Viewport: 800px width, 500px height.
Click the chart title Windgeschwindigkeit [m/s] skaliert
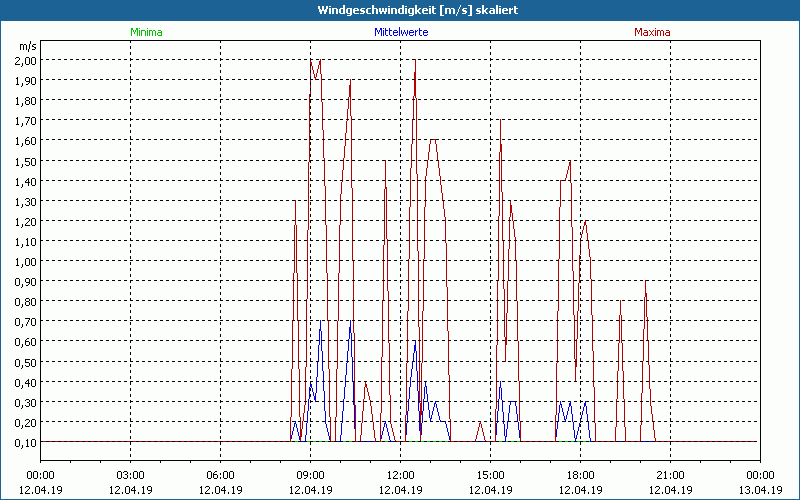(400, 10)
